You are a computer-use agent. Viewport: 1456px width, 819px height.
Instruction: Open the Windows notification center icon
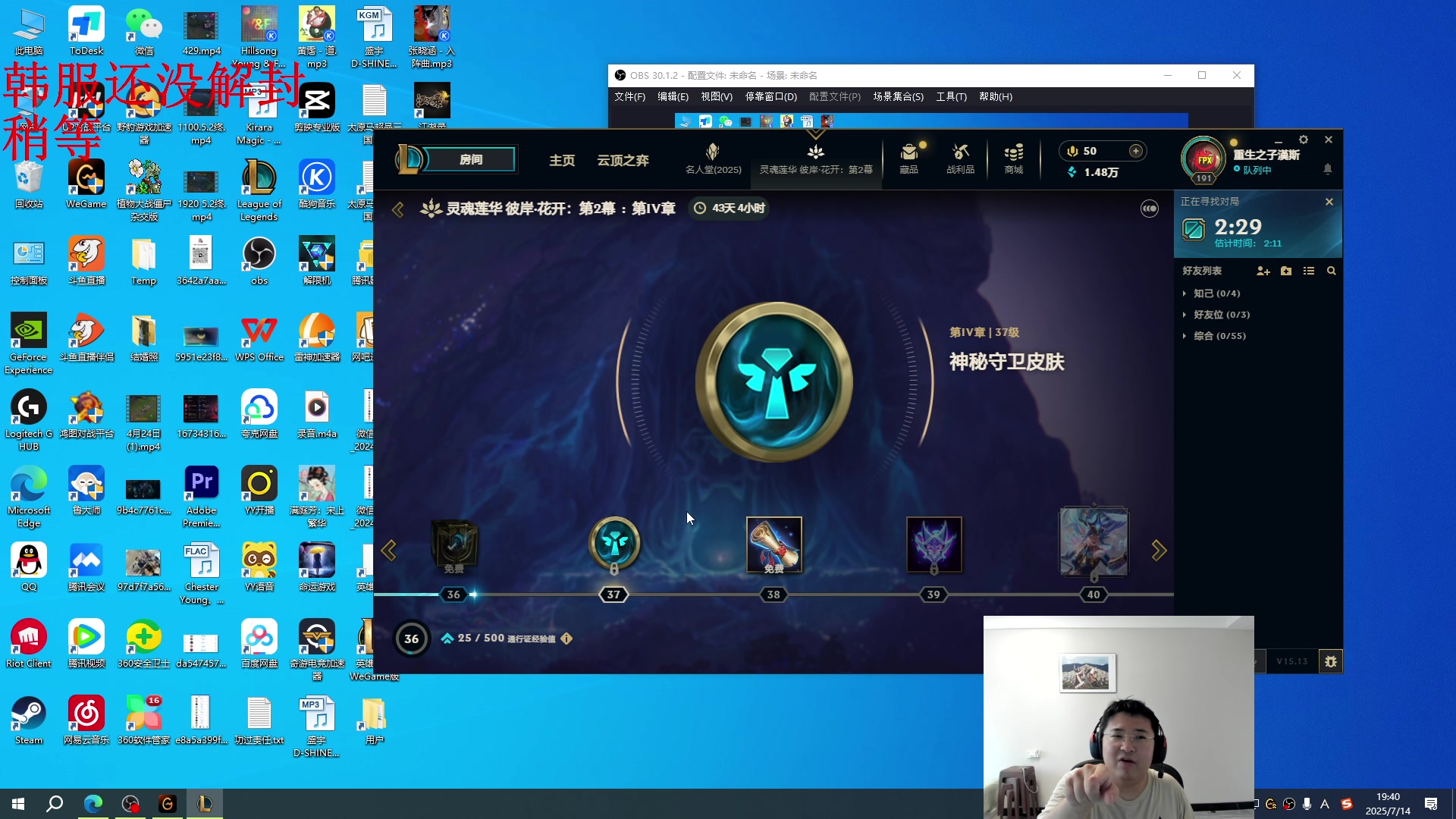tap(1431, 804)
